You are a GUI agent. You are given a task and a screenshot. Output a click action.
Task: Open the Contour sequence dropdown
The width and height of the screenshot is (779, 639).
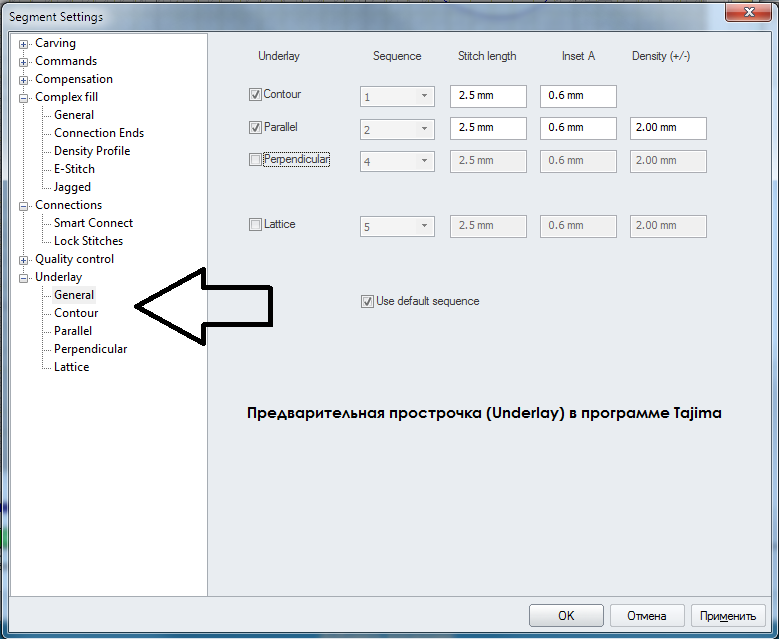(397, 96)
